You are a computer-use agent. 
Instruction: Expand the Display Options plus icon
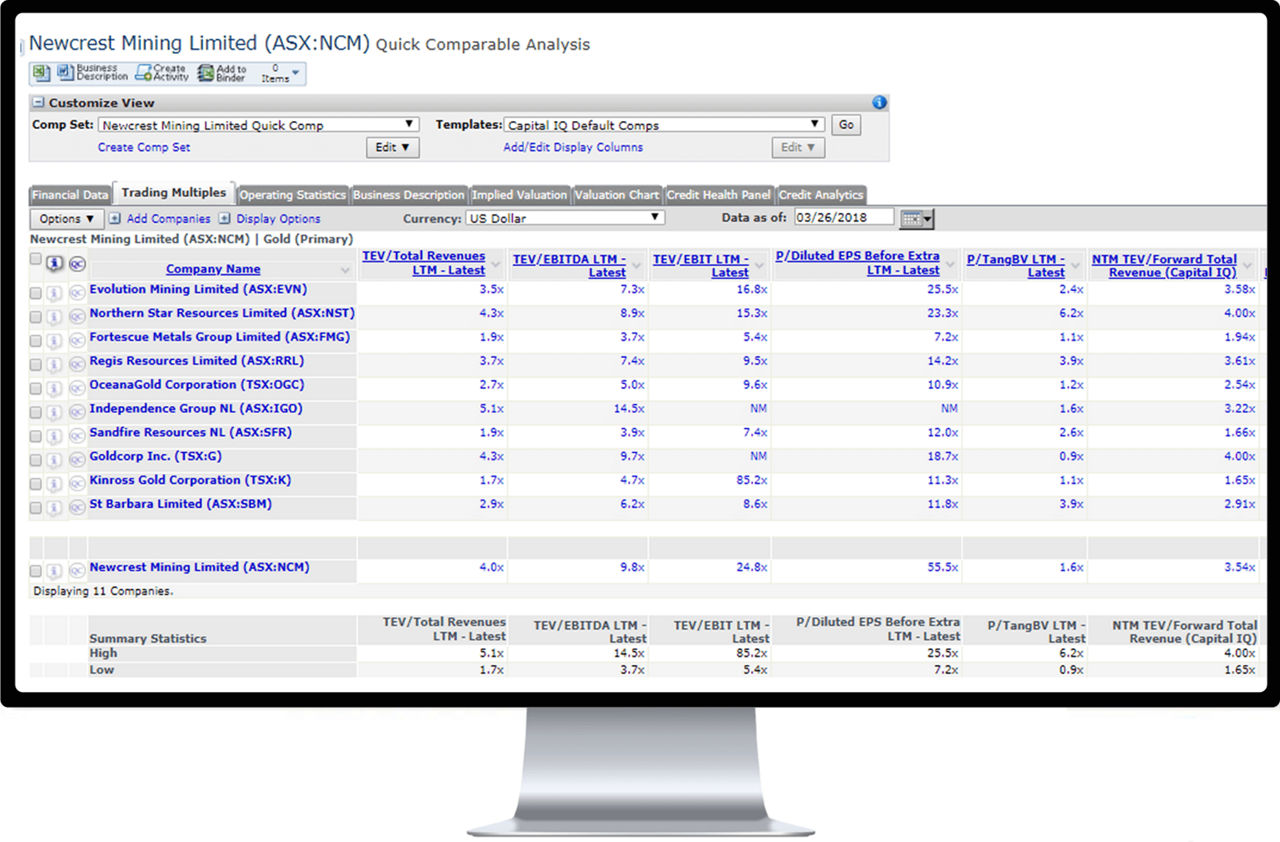(x=224, y=219)
